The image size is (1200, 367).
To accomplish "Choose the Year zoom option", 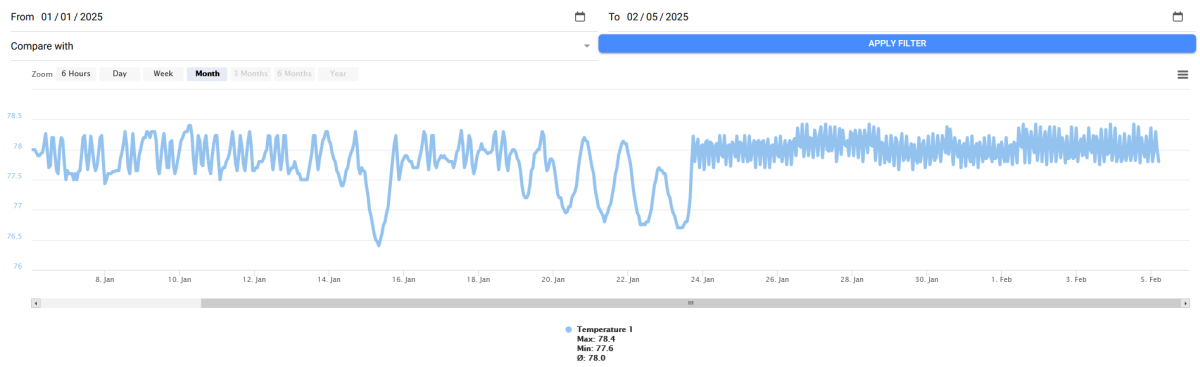I will click(338, 74).
